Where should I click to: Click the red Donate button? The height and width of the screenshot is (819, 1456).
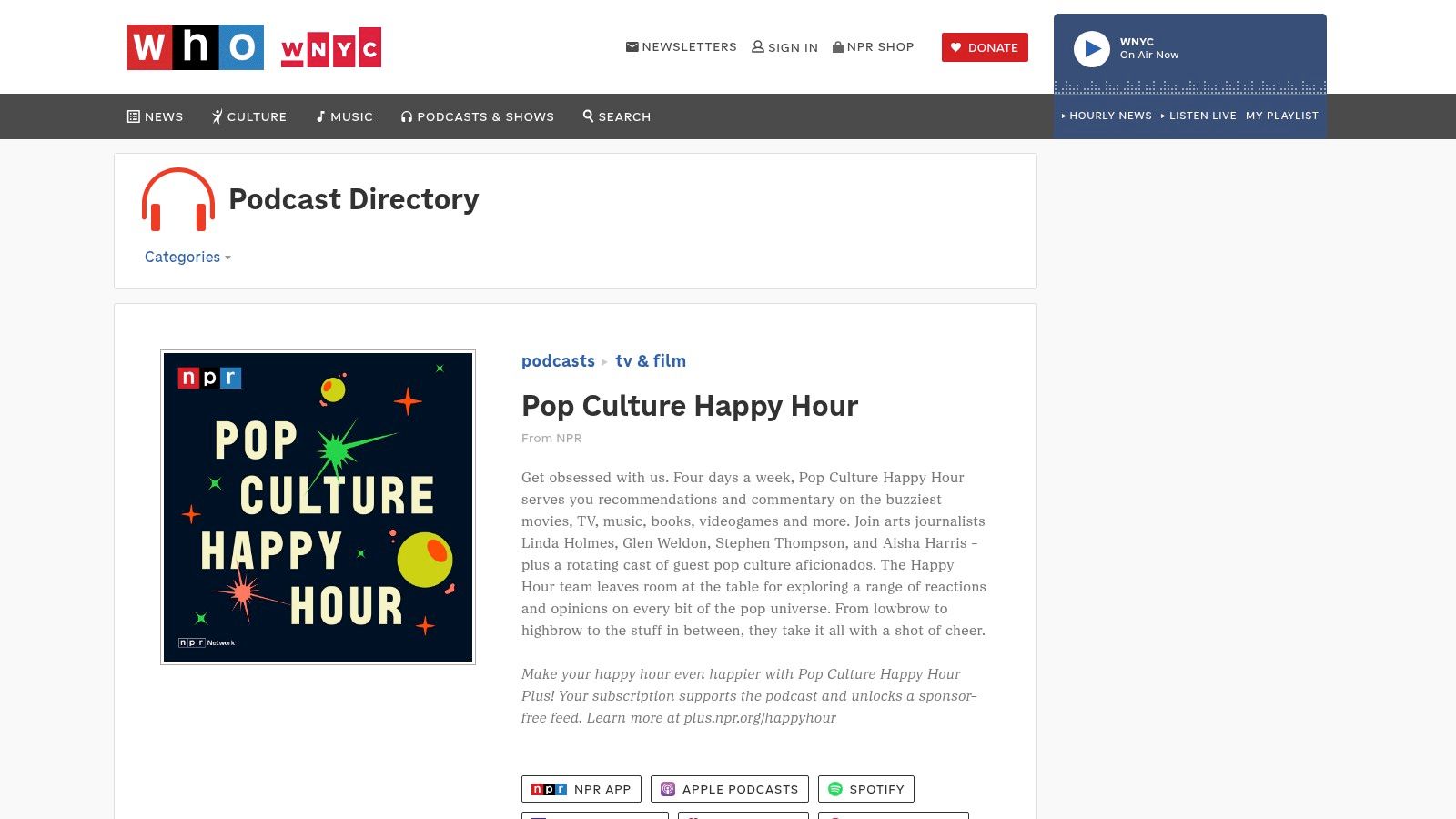tap(985, 47)
